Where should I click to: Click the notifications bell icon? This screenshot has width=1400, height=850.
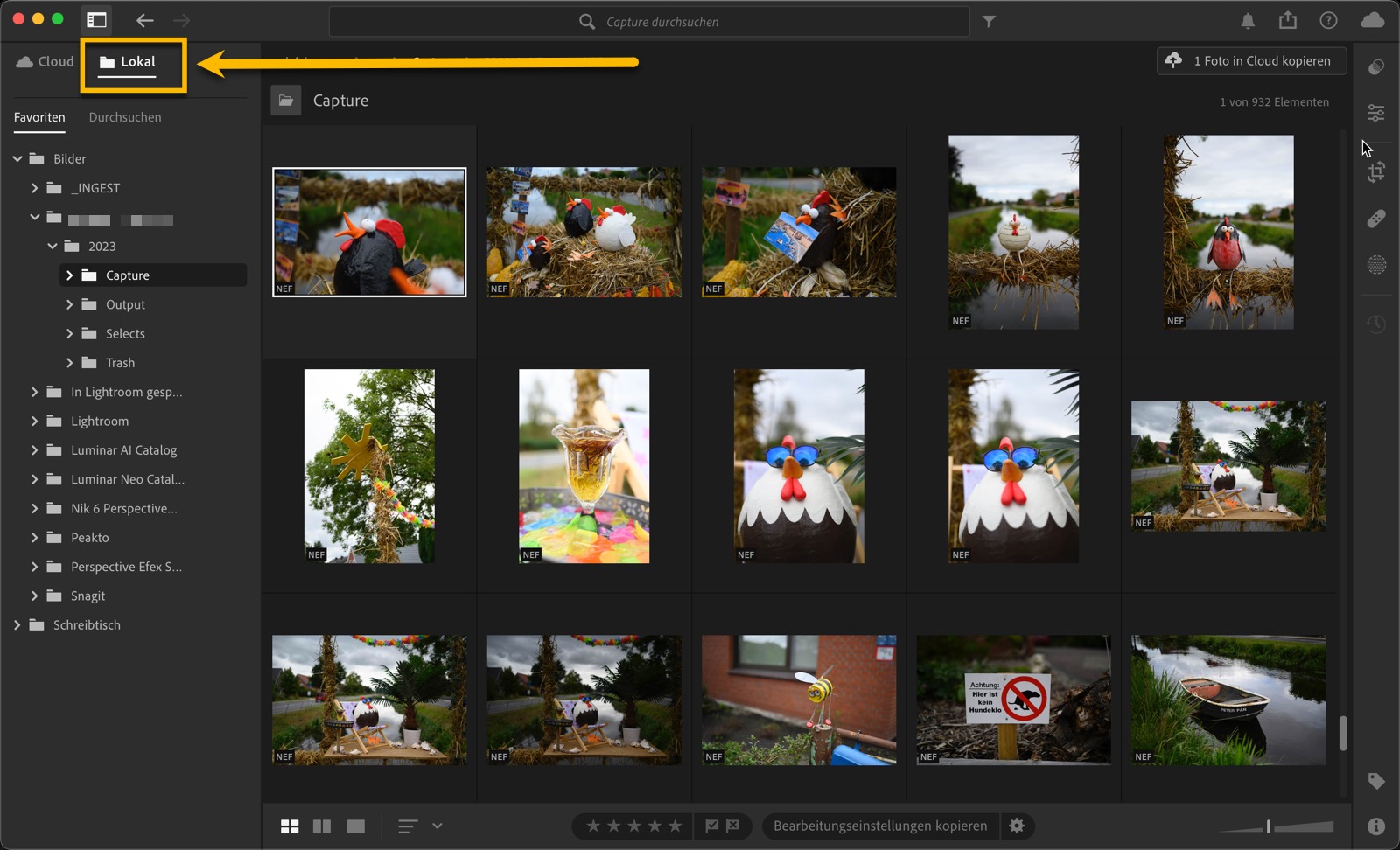1248,21
